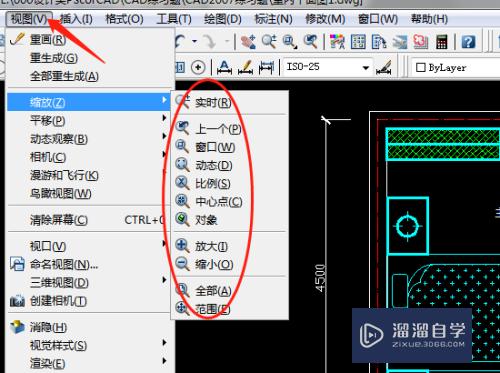Screen dimensions: 500x373
Task: Expand the 渲染(E) submenu
Action: coord(89,364)
